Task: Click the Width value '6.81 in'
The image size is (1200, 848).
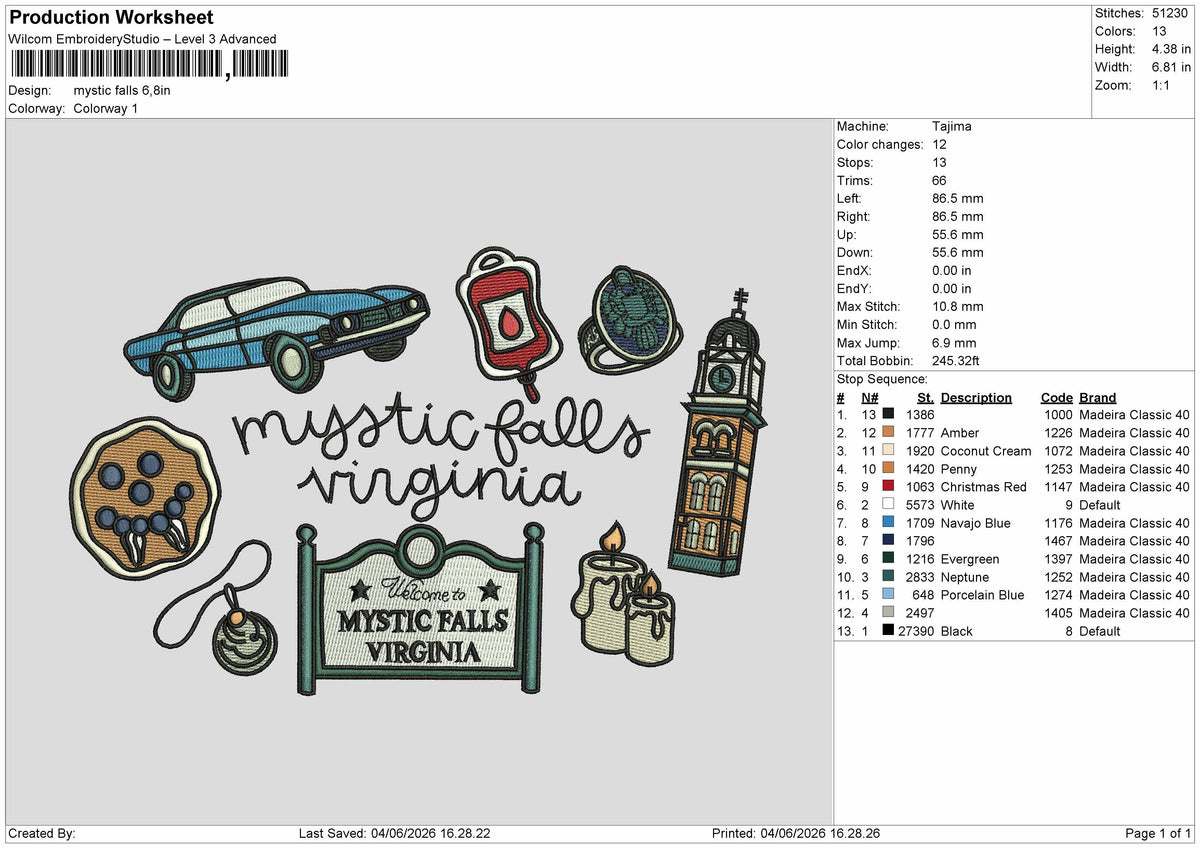Action: tap(1173, 67)
